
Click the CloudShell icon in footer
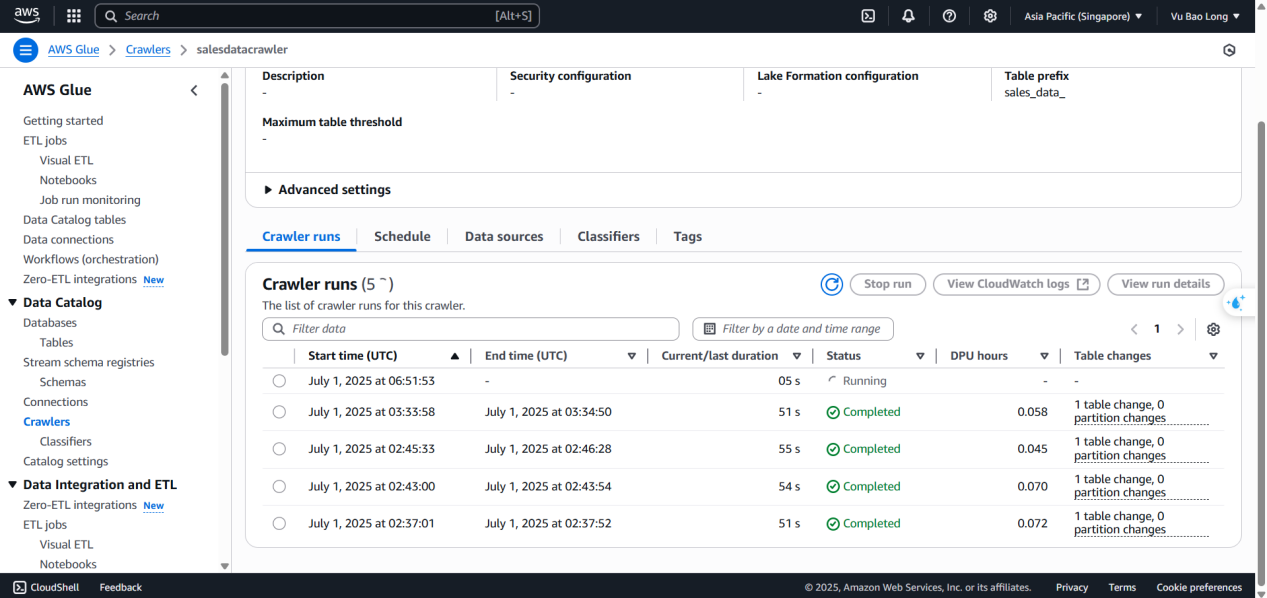(20, 587)
